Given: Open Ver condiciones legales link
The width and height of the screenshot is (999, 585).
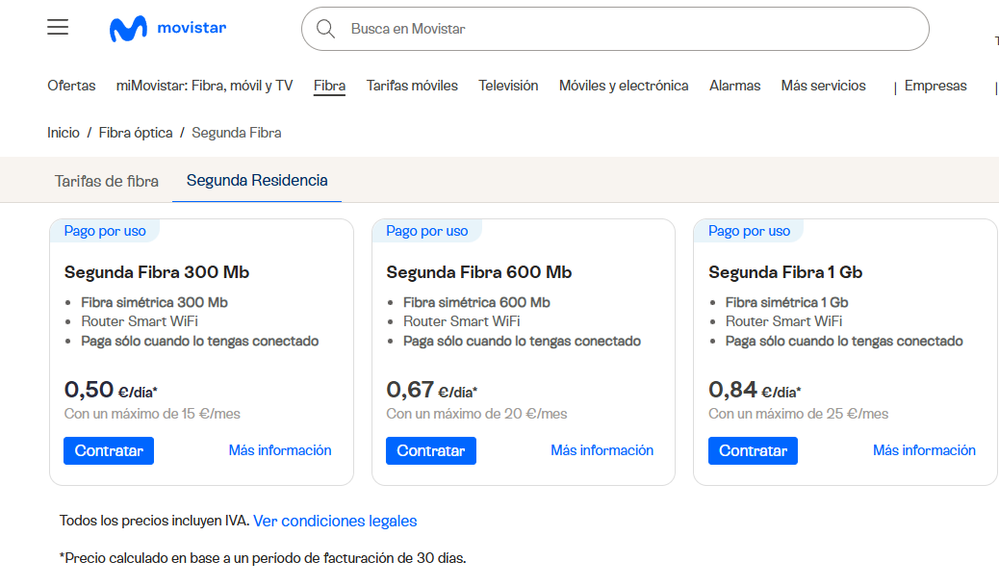Looking at the screenshot, I should pyautogui.click(x=335, y=521).
